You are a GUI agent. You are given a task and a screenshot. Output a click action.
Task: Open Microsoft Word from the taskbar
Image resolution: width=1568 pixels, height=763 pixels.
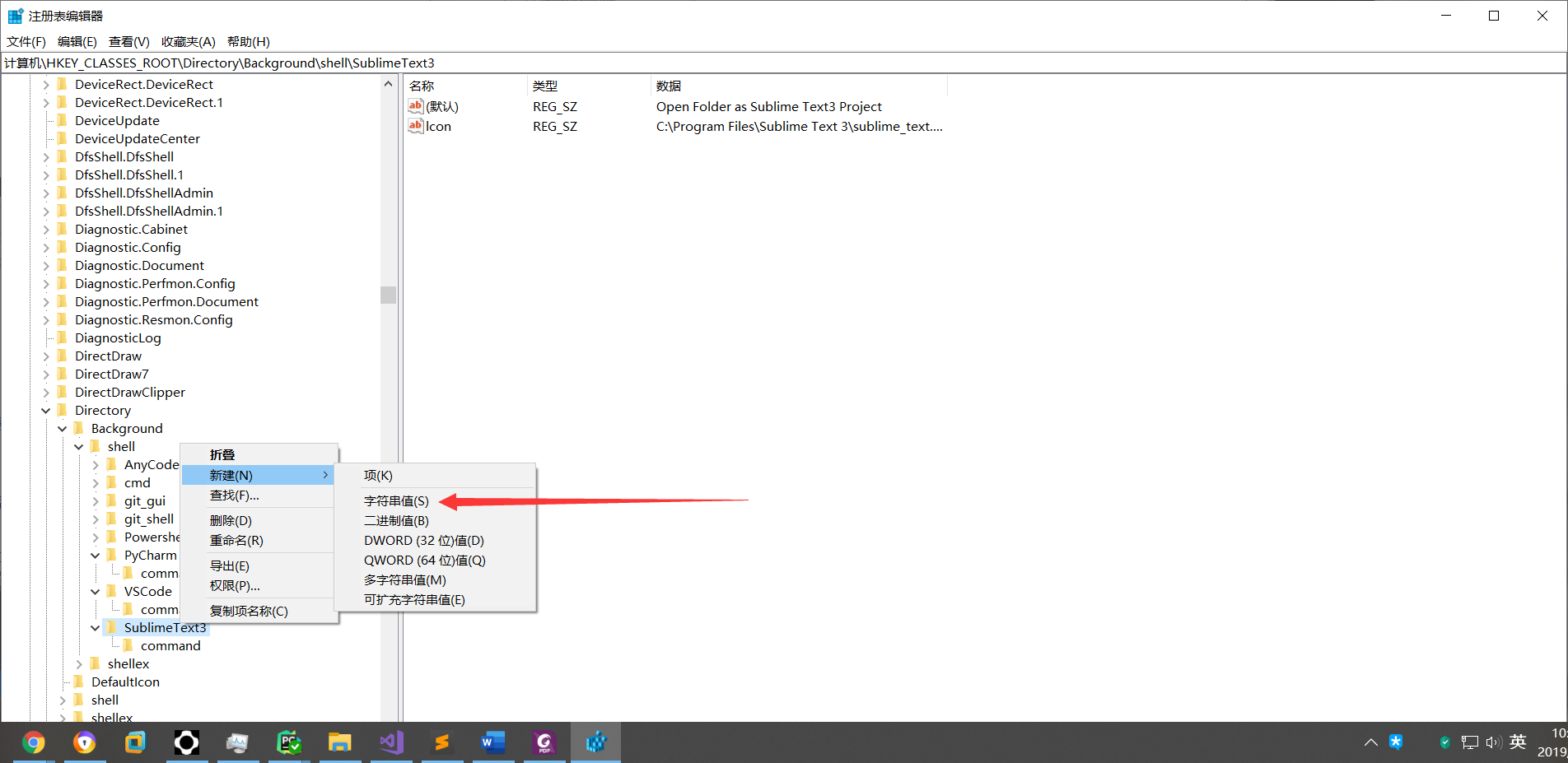(493, 743)
